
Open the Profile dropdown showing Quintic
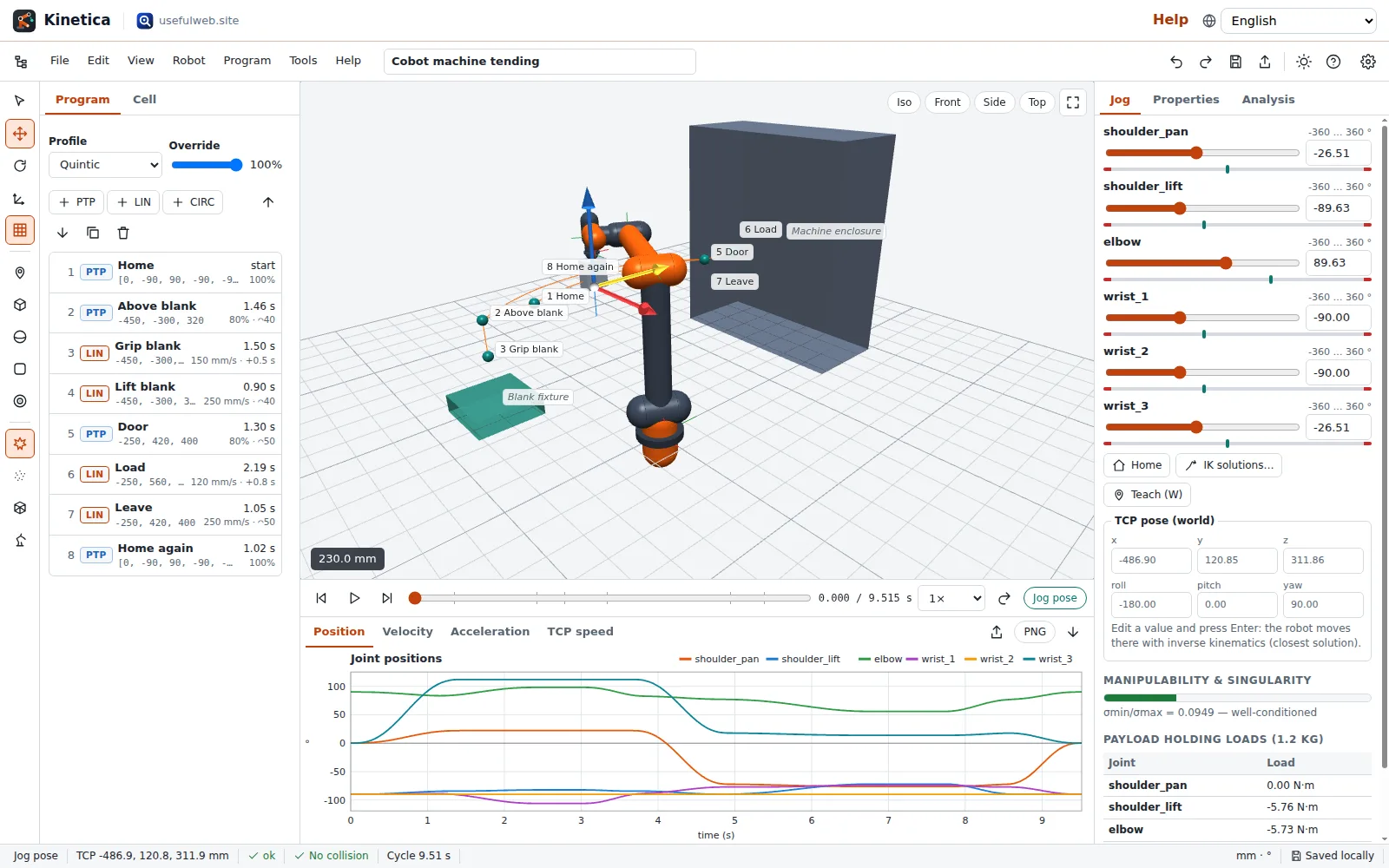coord(106,165)
